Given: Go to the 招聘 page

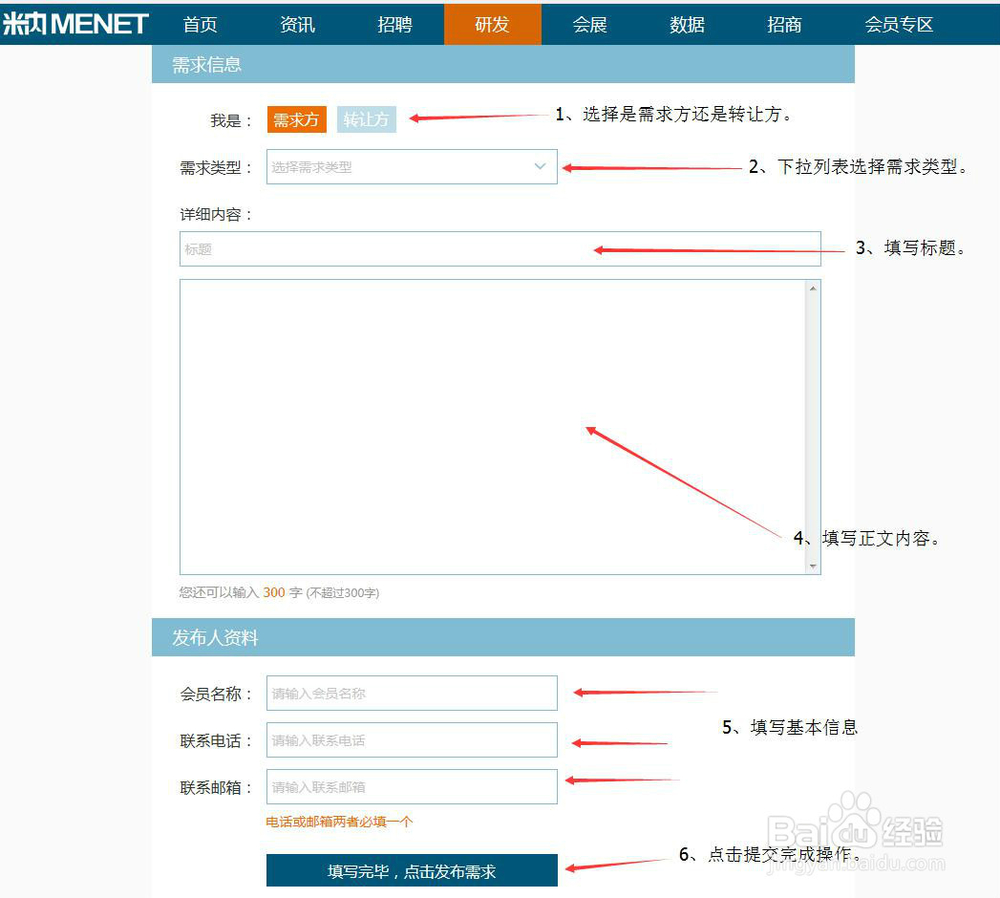Looking at the screenshot, I should [395, 24].
